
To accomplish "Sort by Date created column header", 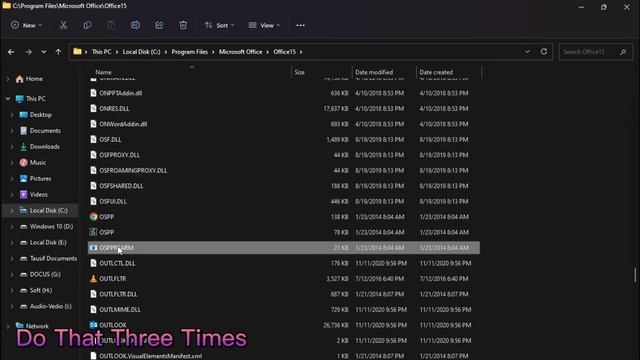I will pos(436,72).
